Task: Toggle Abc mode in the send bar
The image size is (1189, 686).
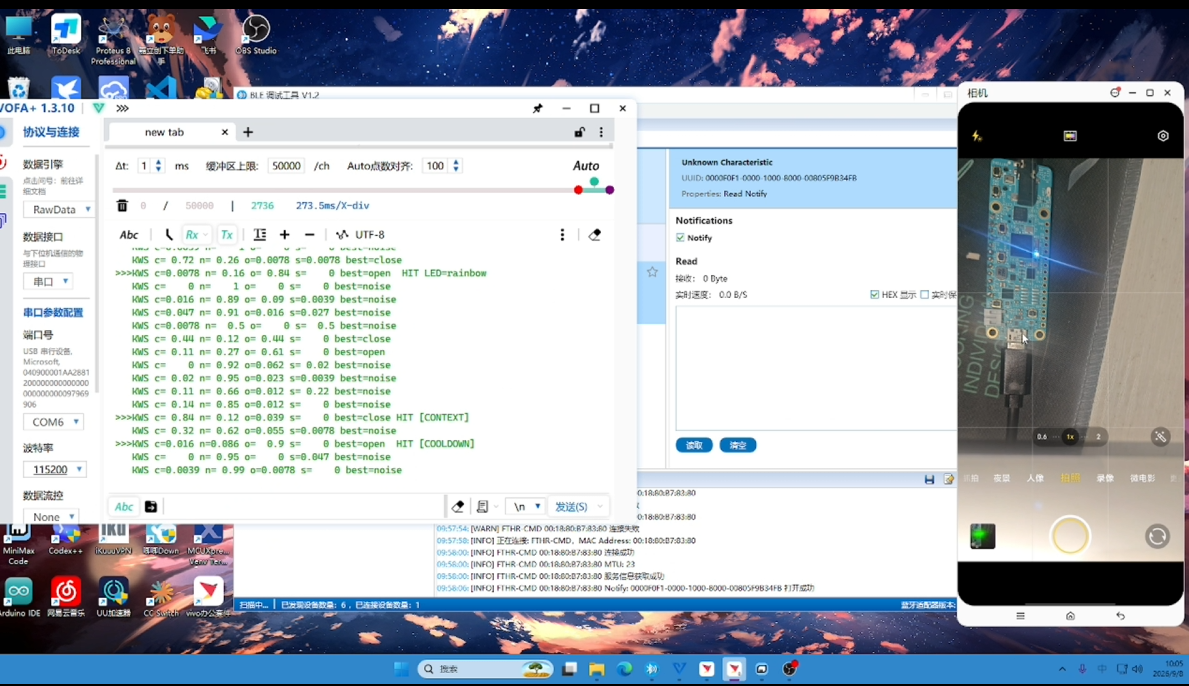Action: (124, 506)
